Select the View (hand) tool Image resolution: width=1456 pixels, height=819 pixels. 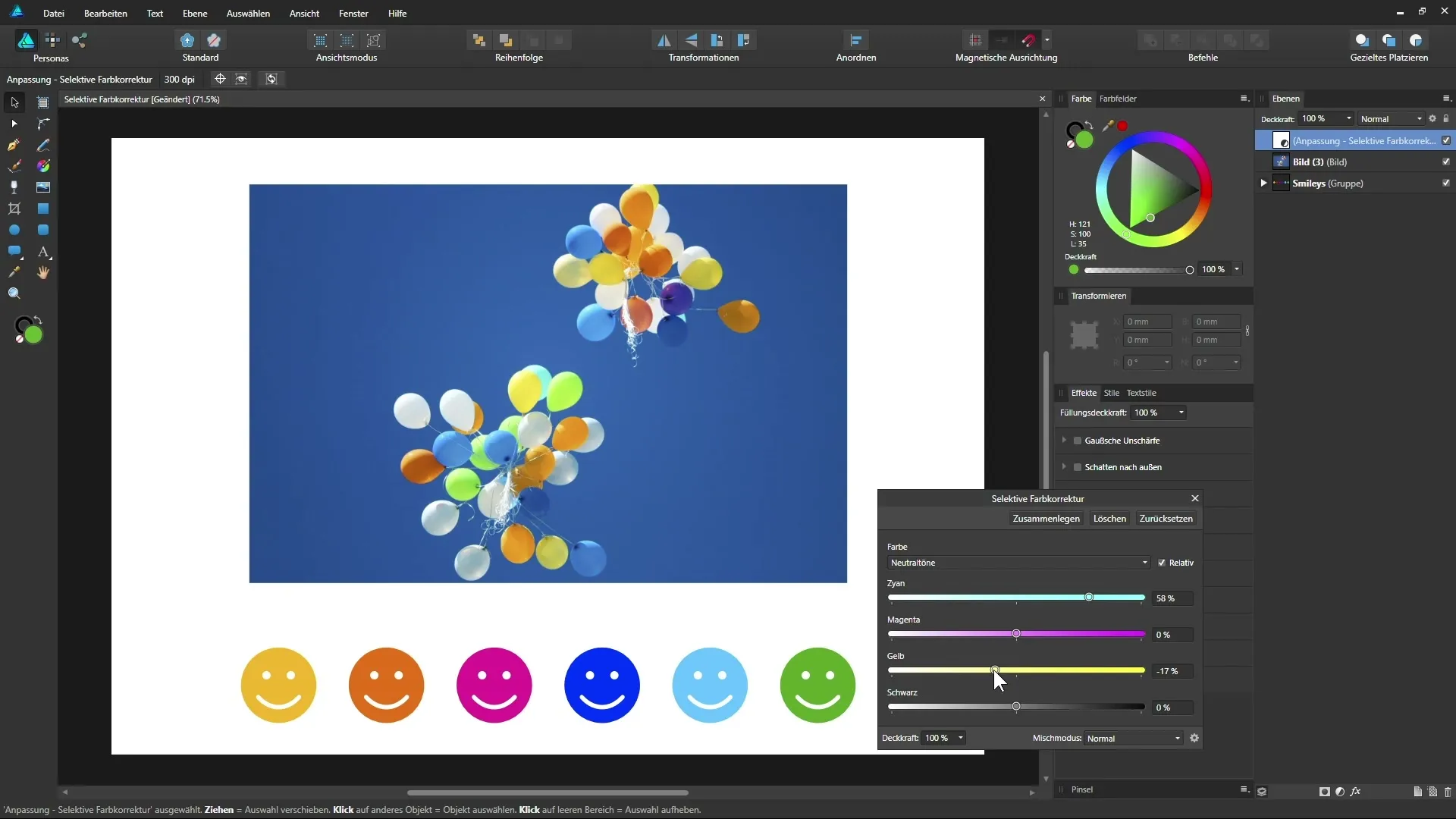[43, 272]
